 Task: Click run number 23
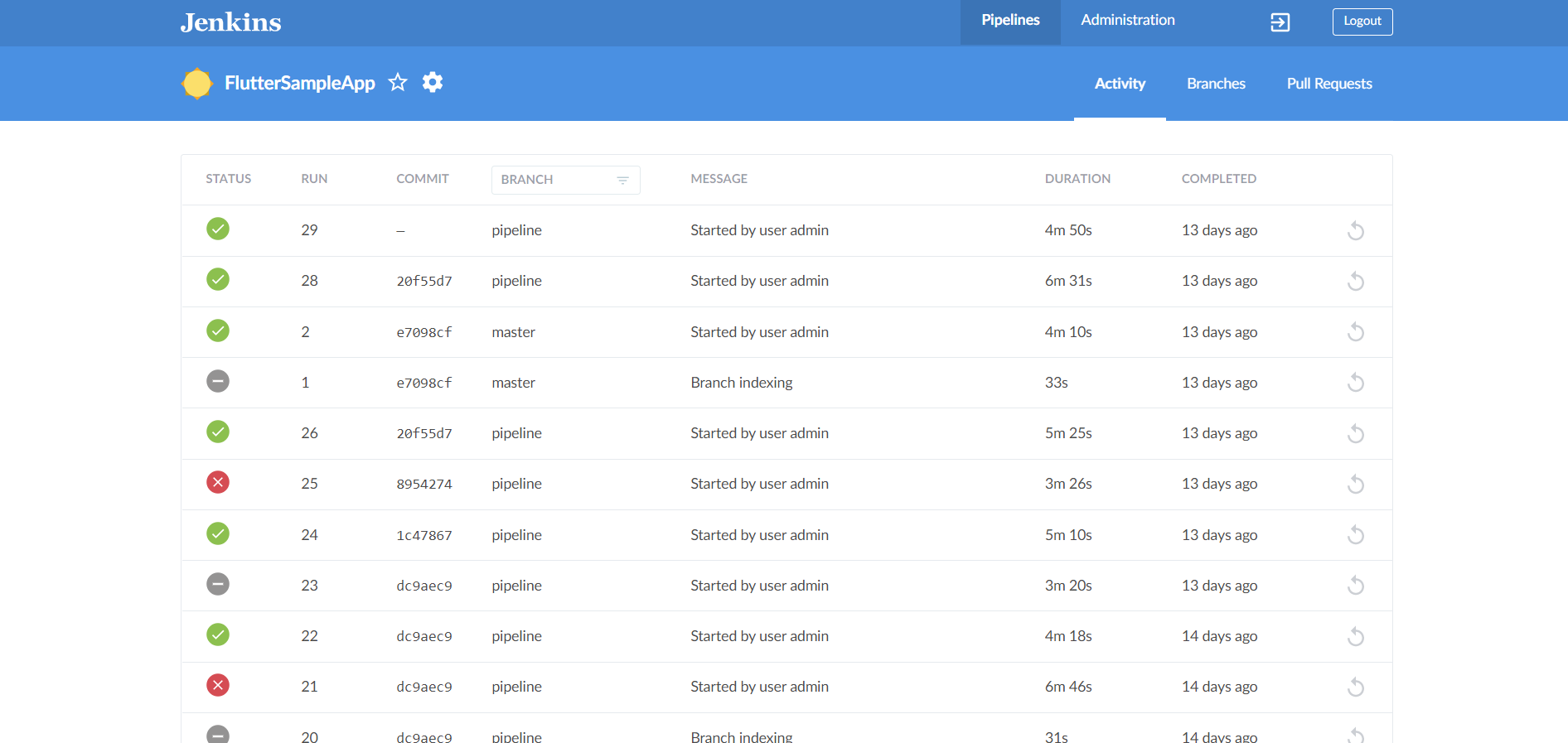pos(309,586)
